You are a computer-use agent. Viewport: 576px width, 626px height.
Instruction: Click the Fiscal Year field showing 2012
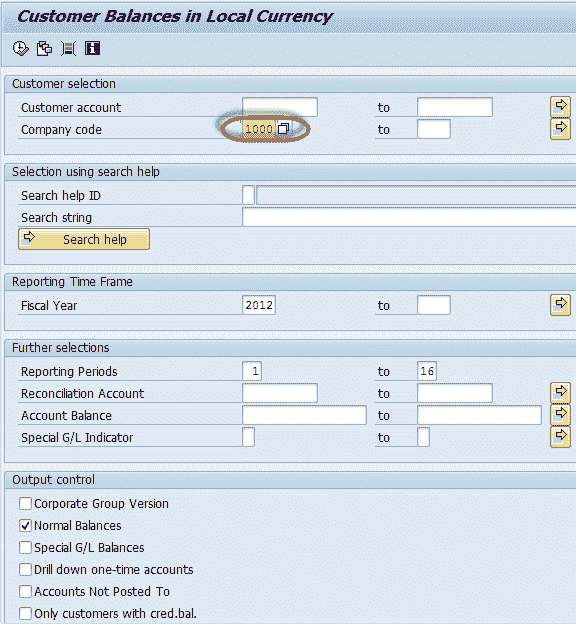click(x=259, y=305)
